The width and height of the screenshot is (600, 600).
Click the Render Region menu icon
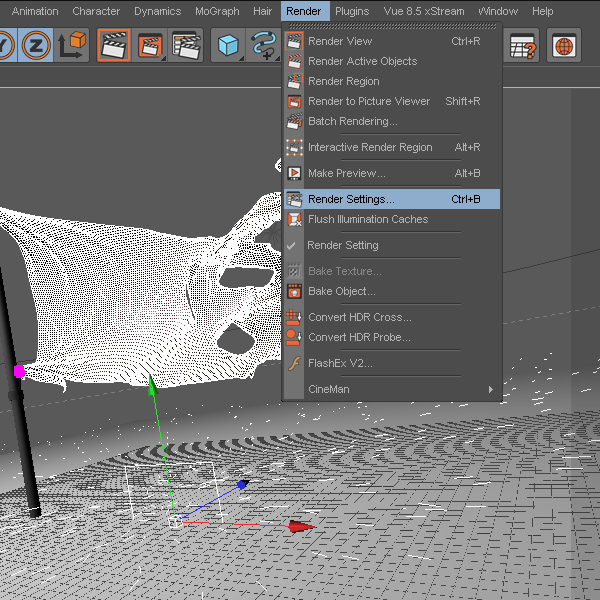tap(294, 81)
